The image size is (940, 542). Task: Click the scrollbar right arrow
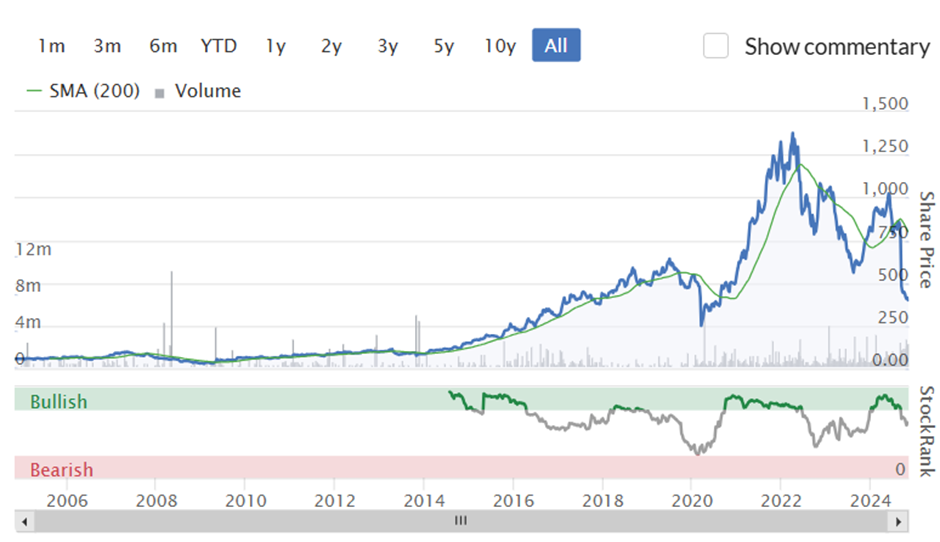click(x=899, y=522)
